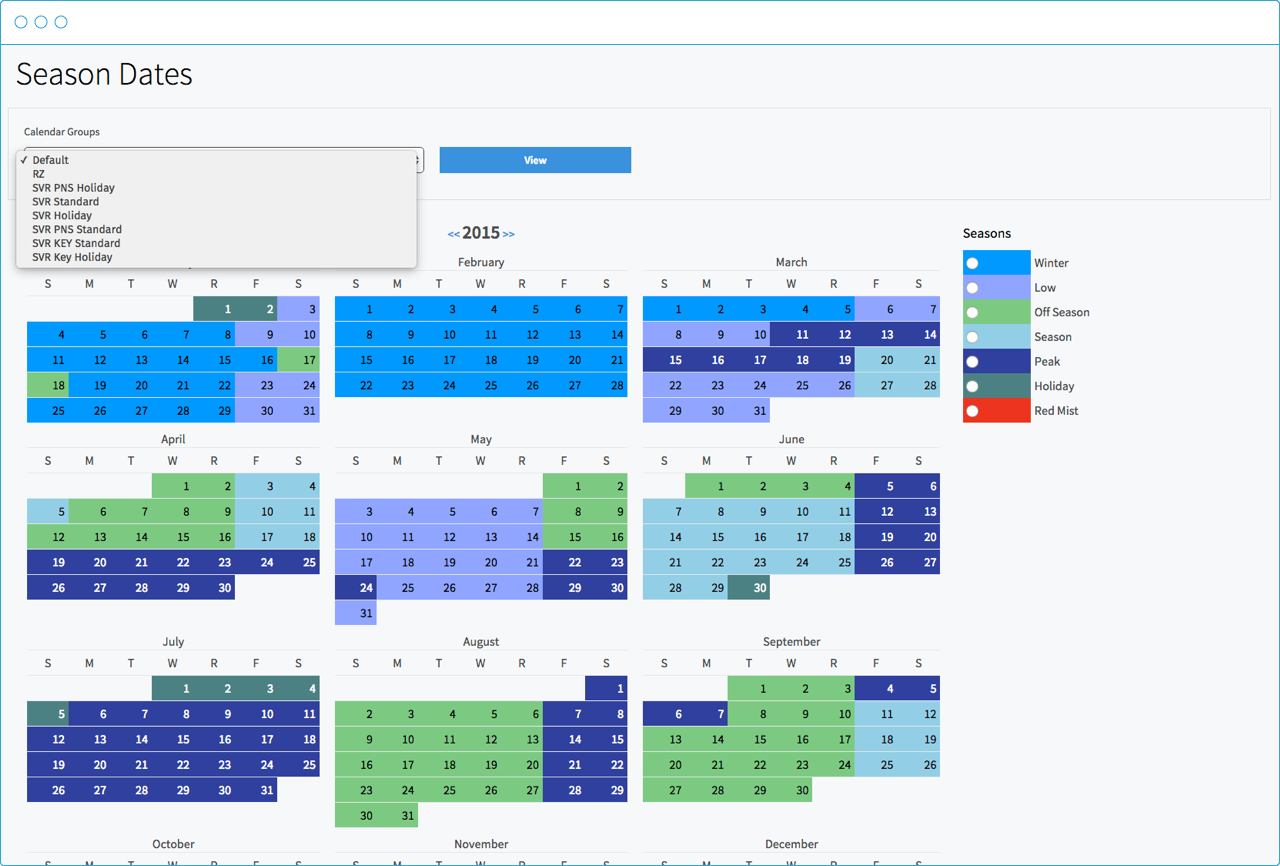Advance to next year with ">>"
The width and height of the screenshot is (1280, 866).
tap(508, 233)
